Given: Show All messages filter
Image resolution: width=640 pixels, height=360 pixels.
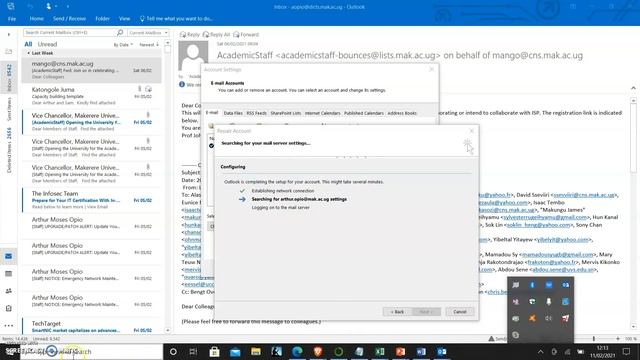Looking at the screenshot, I should click(28, 44).
